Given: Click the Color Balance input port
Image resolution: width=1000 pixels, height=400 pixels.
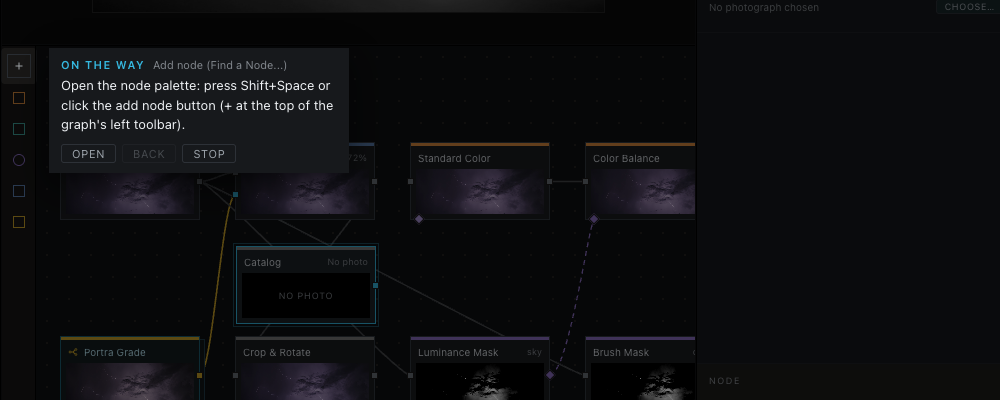Looking at the screenshot, I should [585, 182].
